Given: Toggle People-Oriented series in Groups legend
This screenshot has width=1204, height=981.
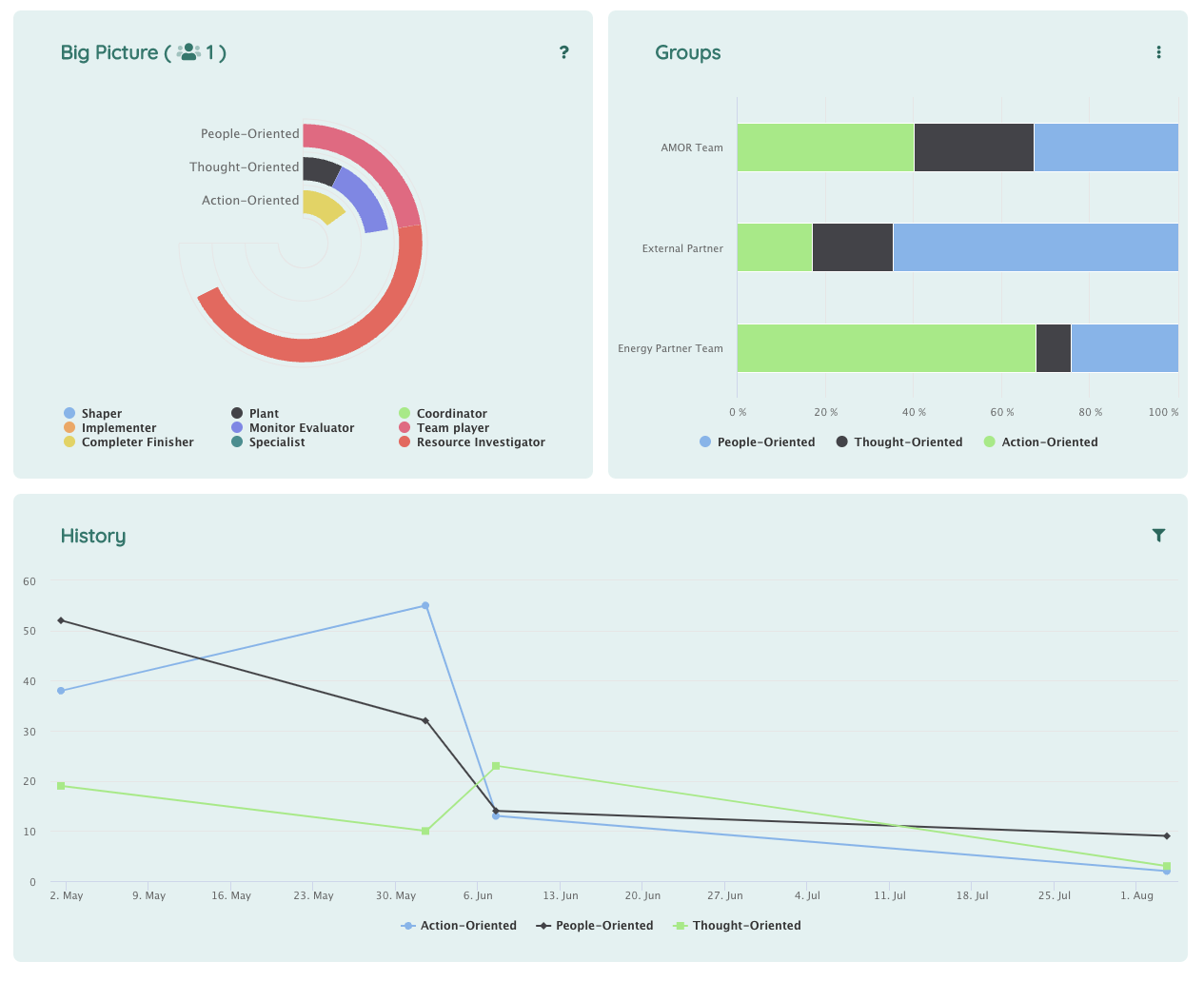Looking at the screenshot, I should 757,442.
